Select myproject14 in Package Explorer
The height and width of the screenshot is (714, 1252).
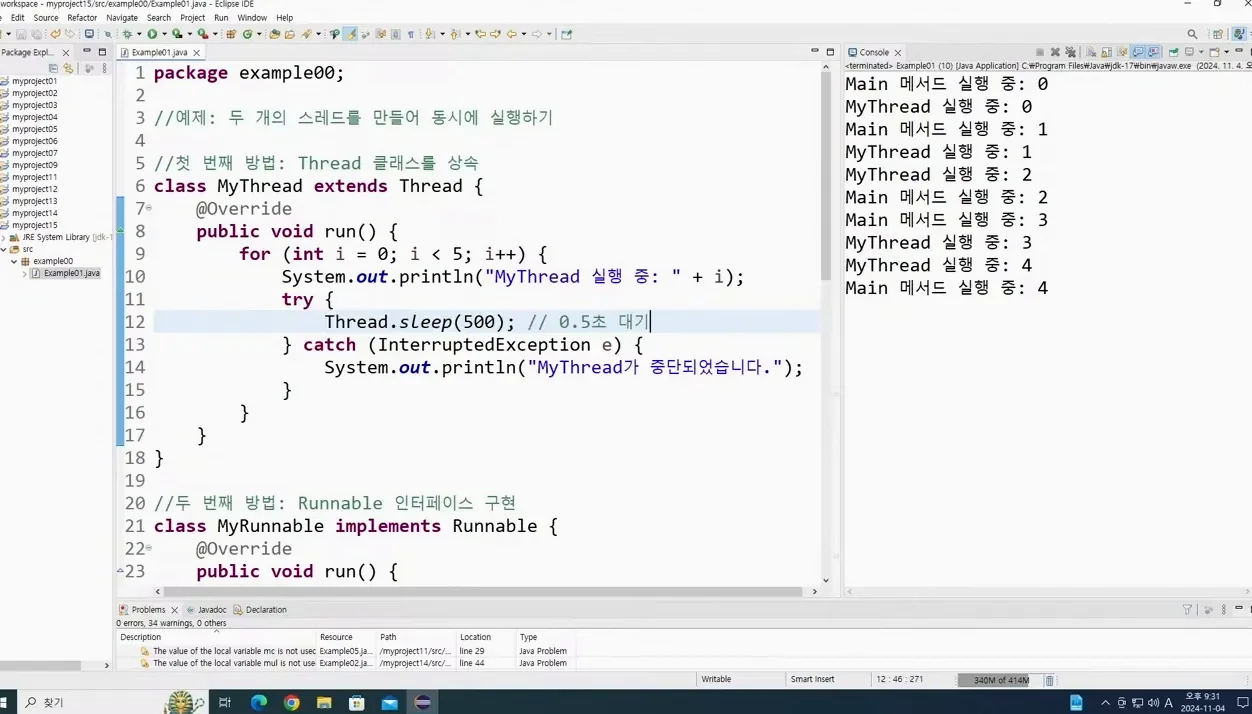34,213
